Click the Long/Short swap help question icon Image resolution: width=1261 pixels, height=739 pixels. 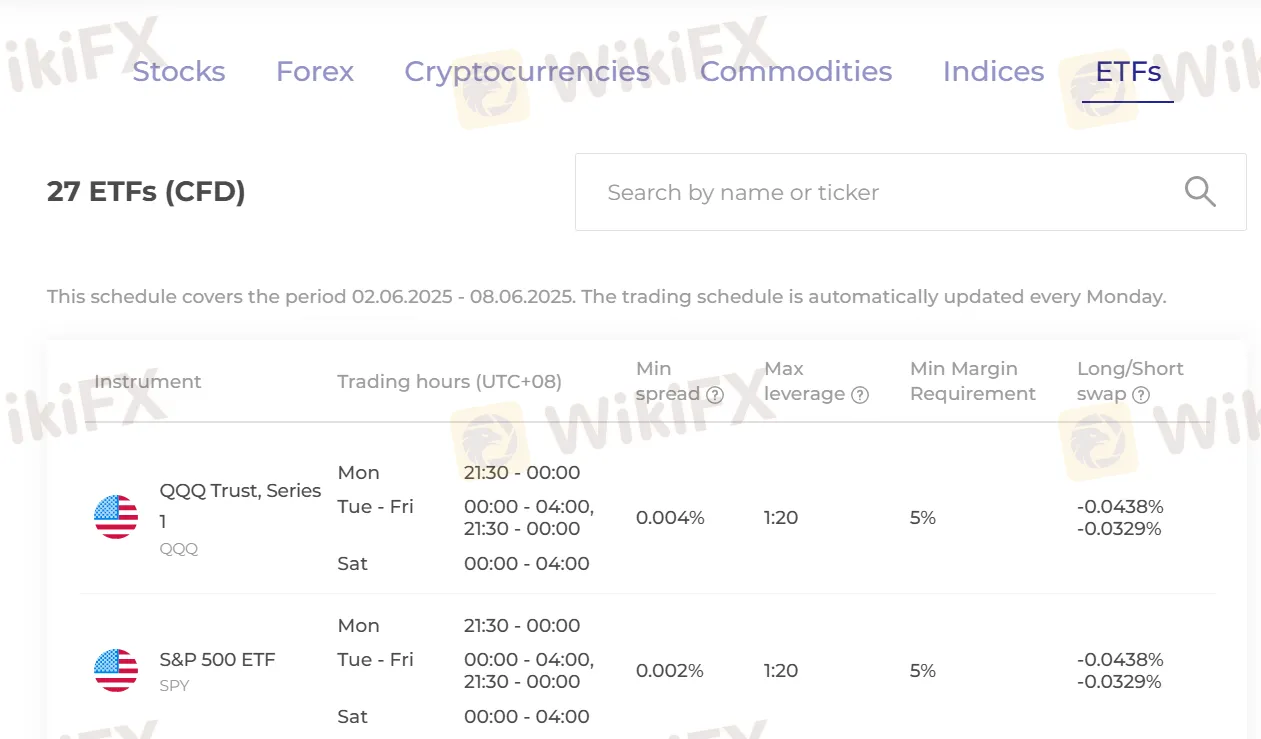click(1141, 395)
